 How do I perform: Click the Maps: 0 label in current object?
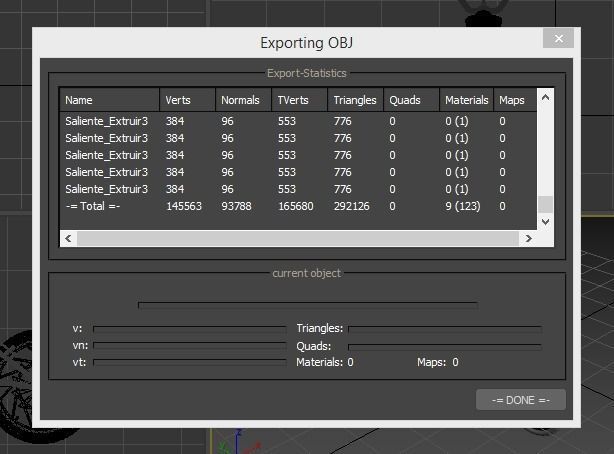437,362
